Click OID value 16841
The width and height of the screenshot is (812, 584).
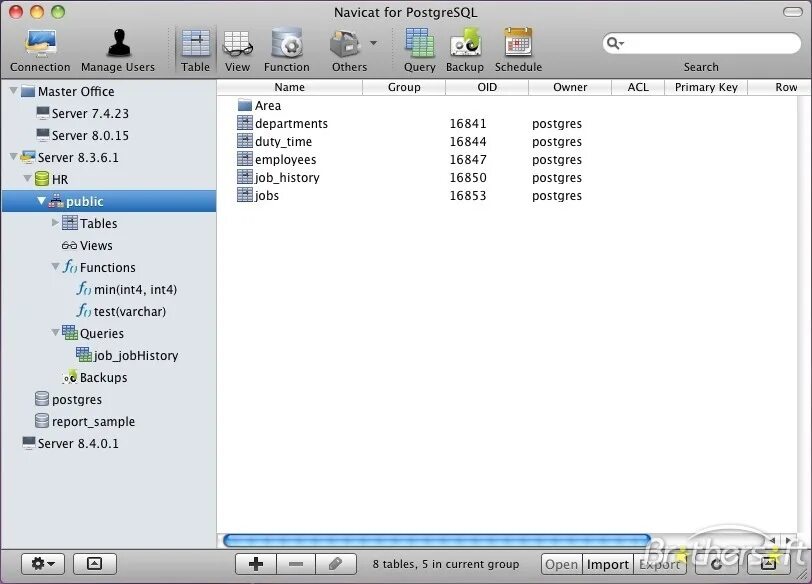468,124
